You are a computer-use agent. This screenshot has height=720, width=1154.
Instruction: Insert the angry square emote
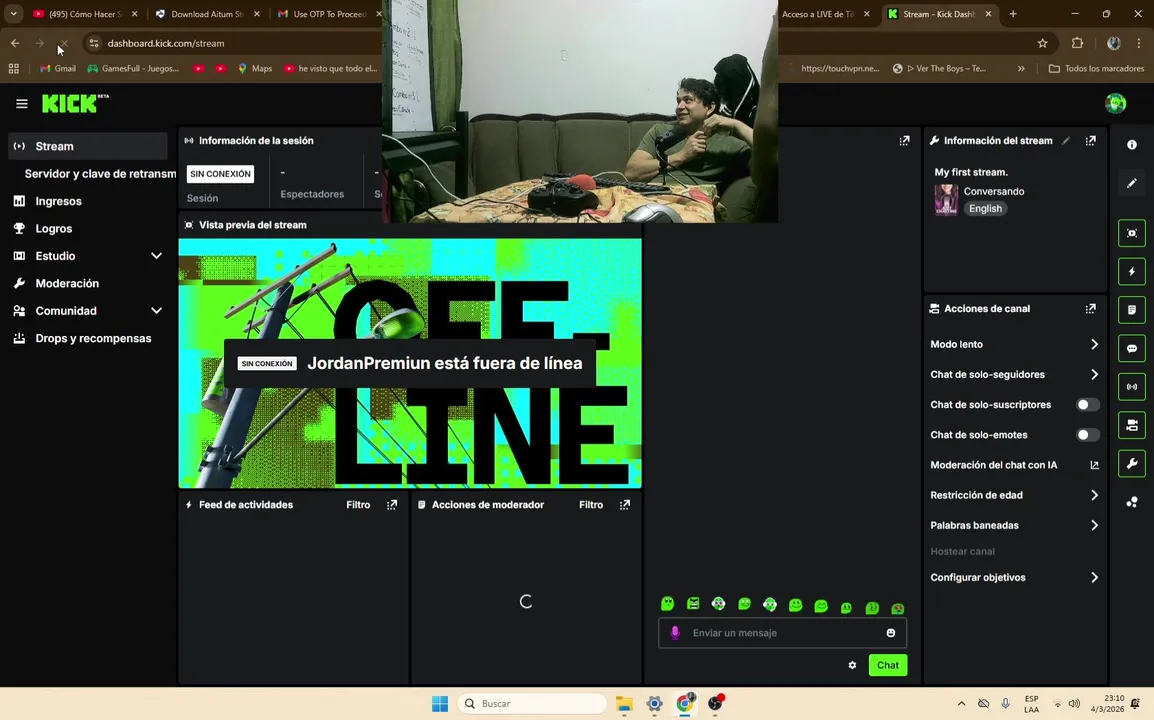pos(693,604)
